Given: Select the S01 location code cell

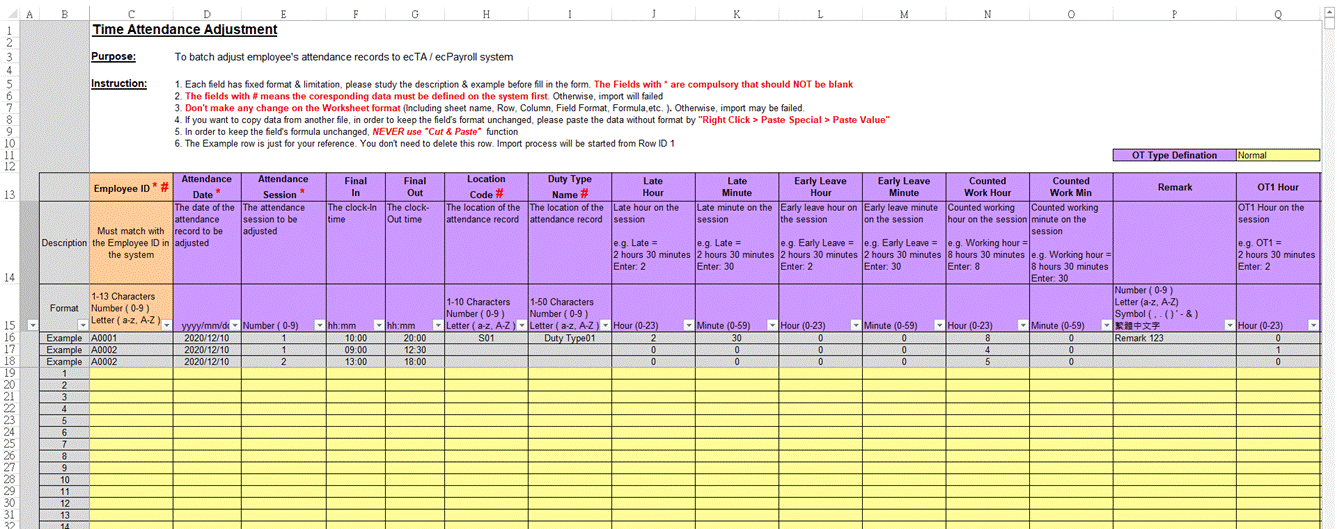Looking at the screenshot, I should pyautogui.click(x=485, y=339).
